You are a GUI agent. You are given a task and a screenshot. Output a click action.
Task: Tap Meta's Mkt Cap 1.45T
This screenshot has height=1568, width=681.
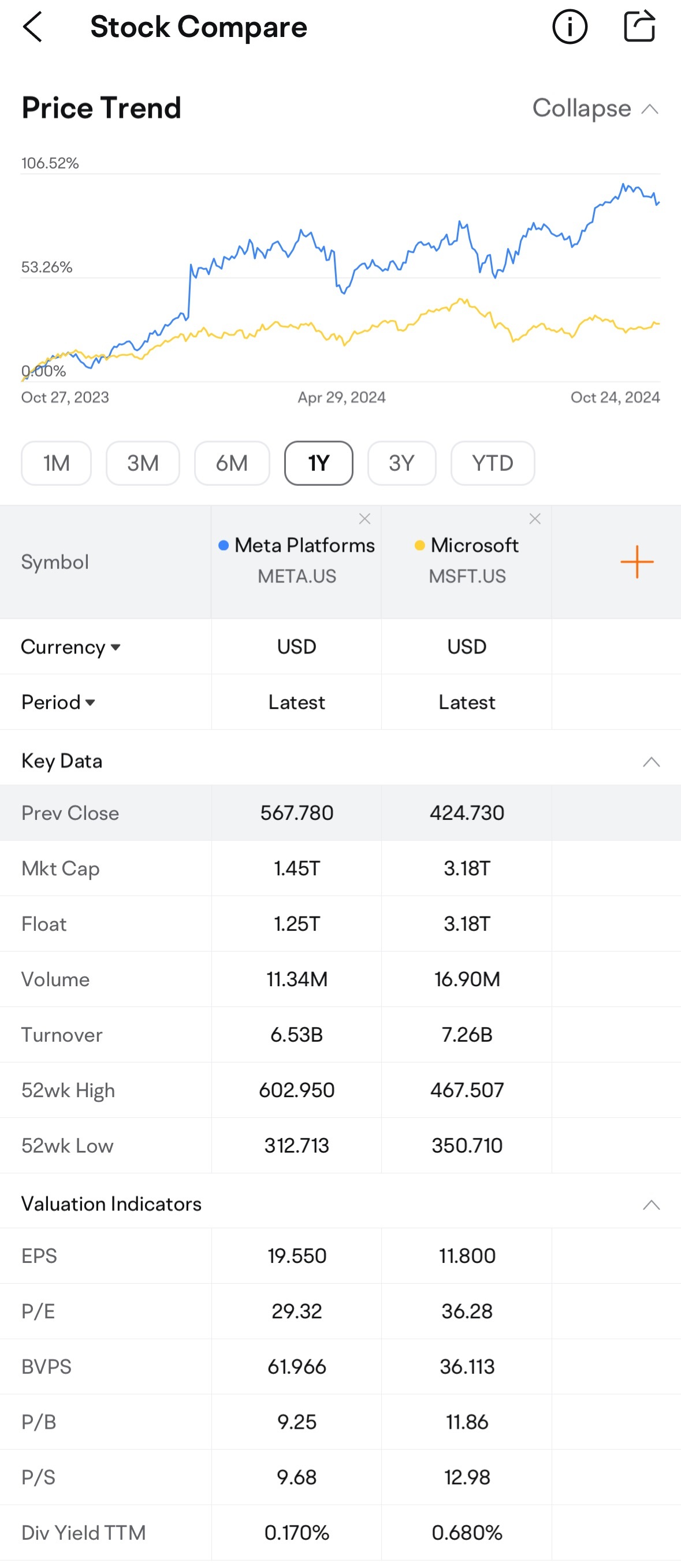[x=297, y=868]
